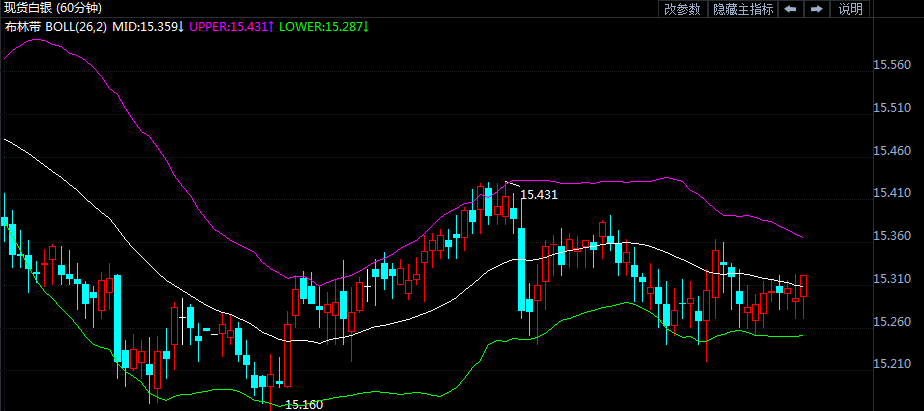This screenshot has width=924, height=411.
Task: Select the magenta UPPER:15.431 indicator value
Action: 231,25
